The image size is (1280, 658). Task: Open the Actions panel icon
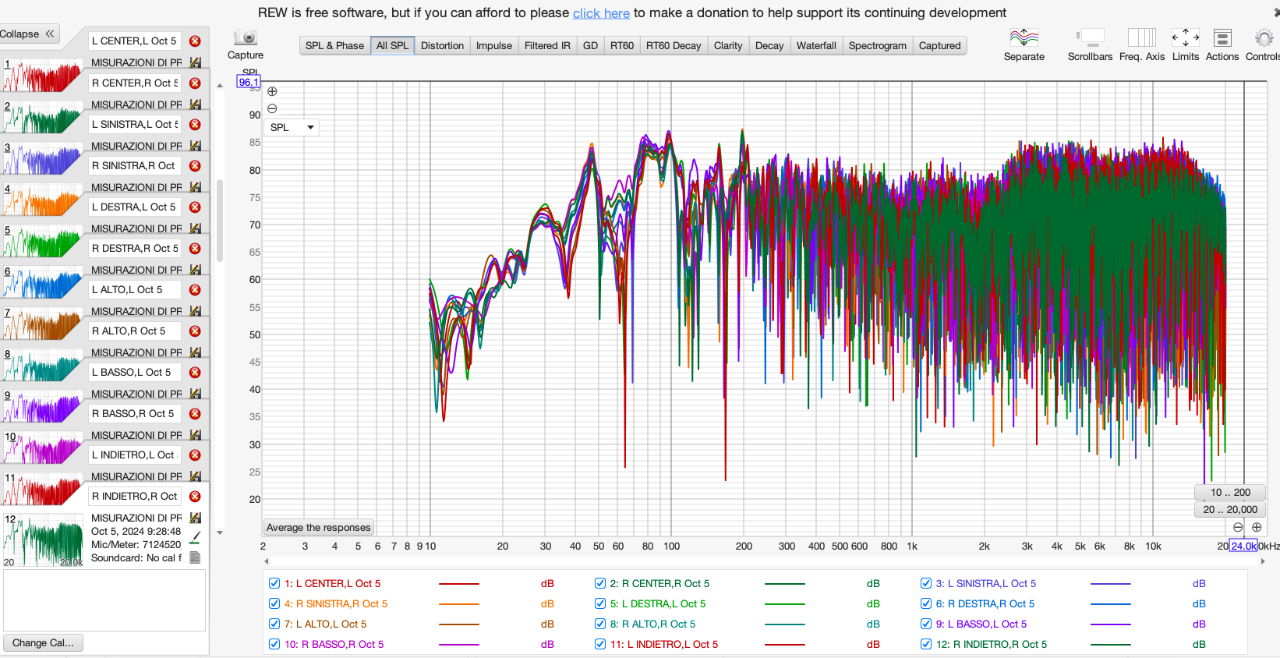pos(1222,38)
